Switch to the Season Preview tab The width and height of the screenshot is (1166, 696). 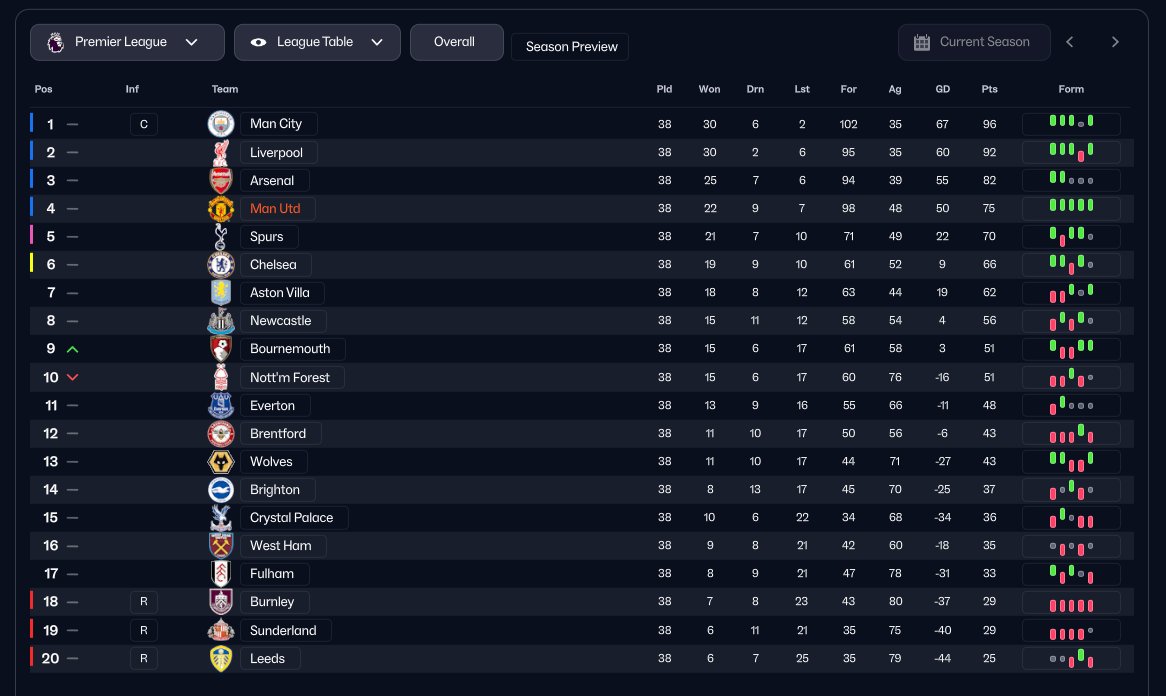(x=570, y=47)
